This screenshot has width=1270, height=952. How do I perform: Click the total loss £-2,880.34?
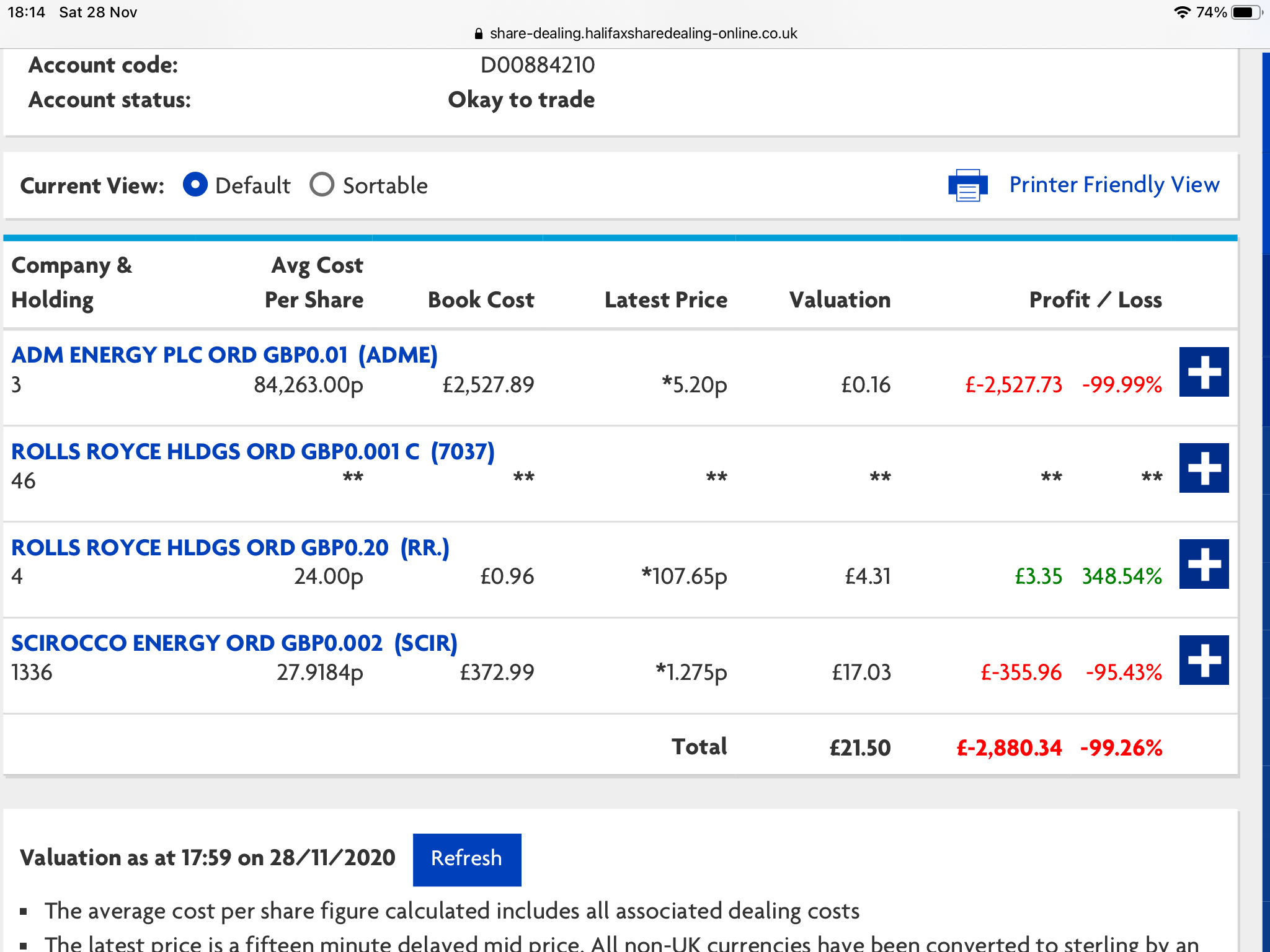(x=1009, y=748)
